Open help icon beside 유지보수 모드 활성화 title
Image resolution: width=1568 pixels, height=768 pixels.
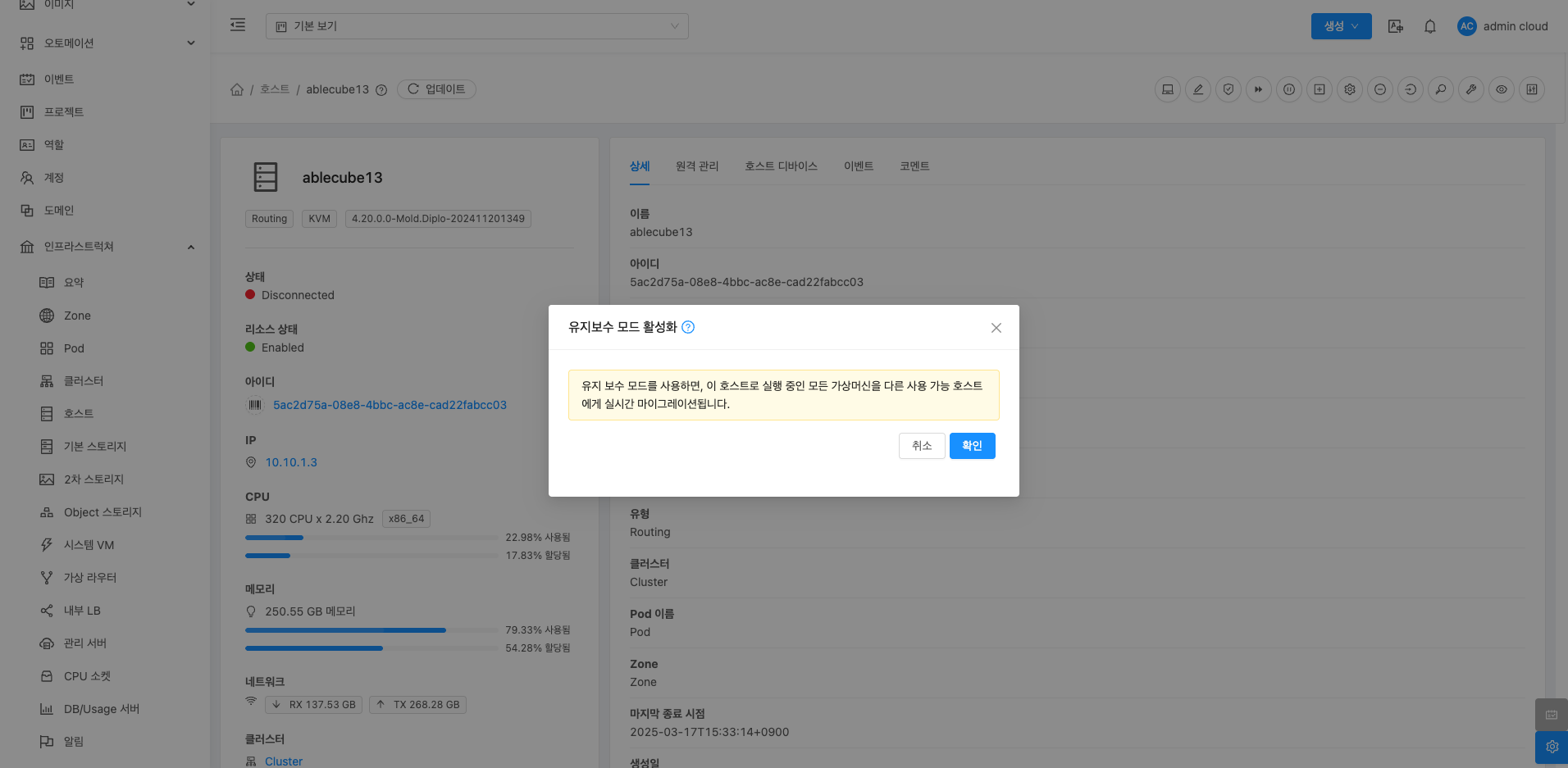(688, 327)
